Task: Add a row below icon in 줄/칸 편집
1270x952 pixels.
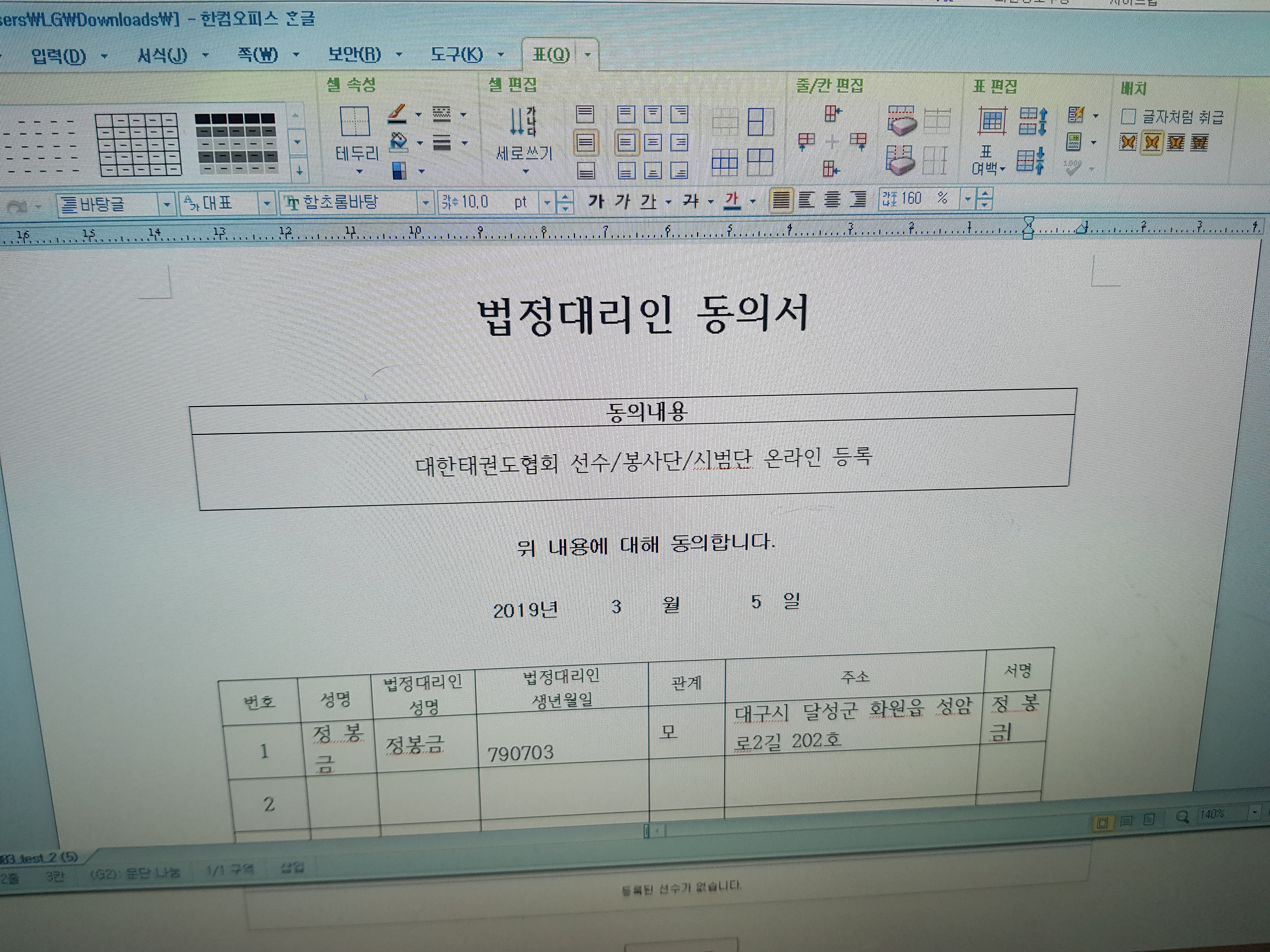Action: tap(831, 168)
